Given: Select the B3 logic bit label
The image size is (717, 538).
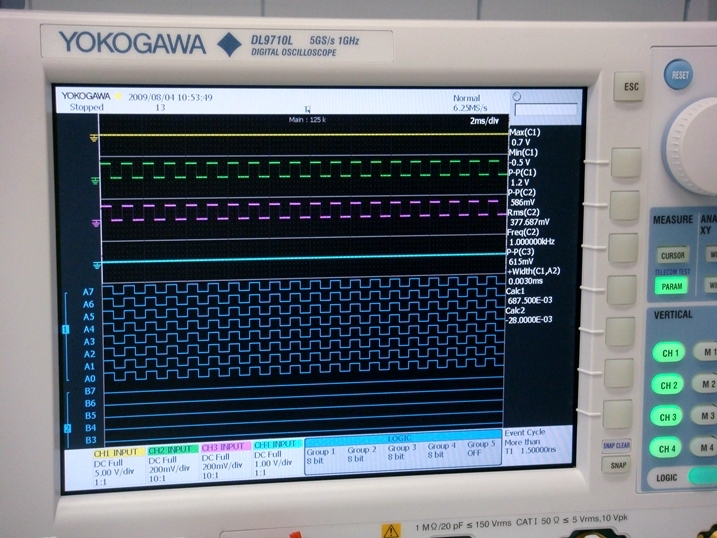Looking at the screenshot, I should point(91,440).
